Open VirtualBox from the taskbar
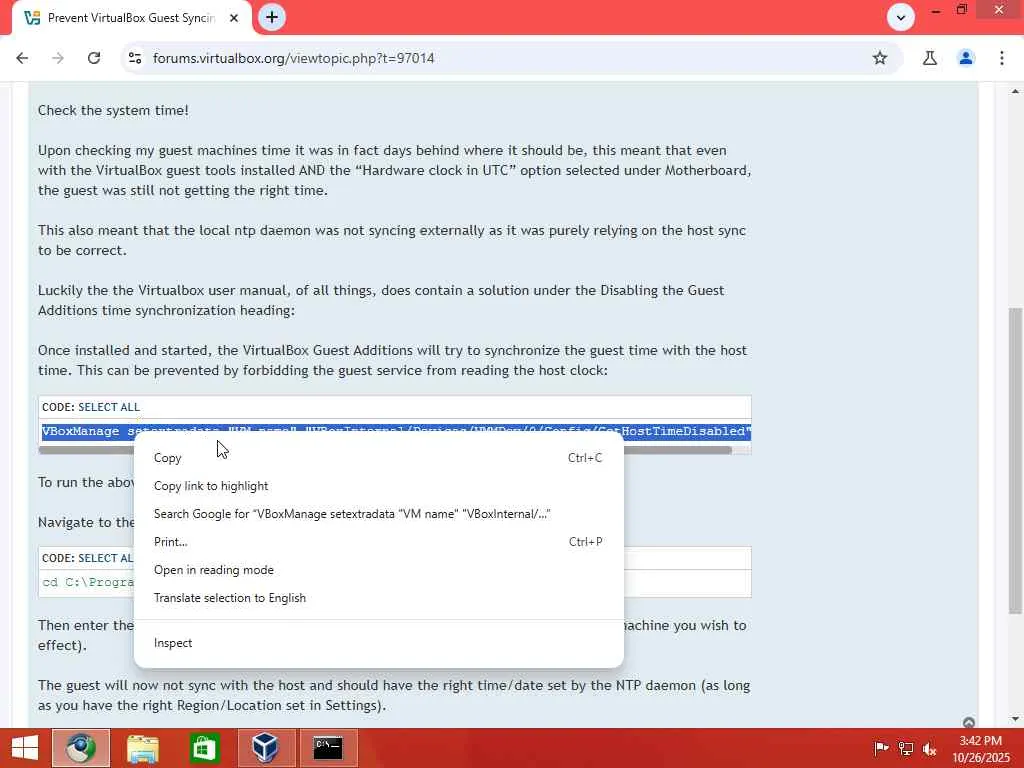 tap(266, 748)
